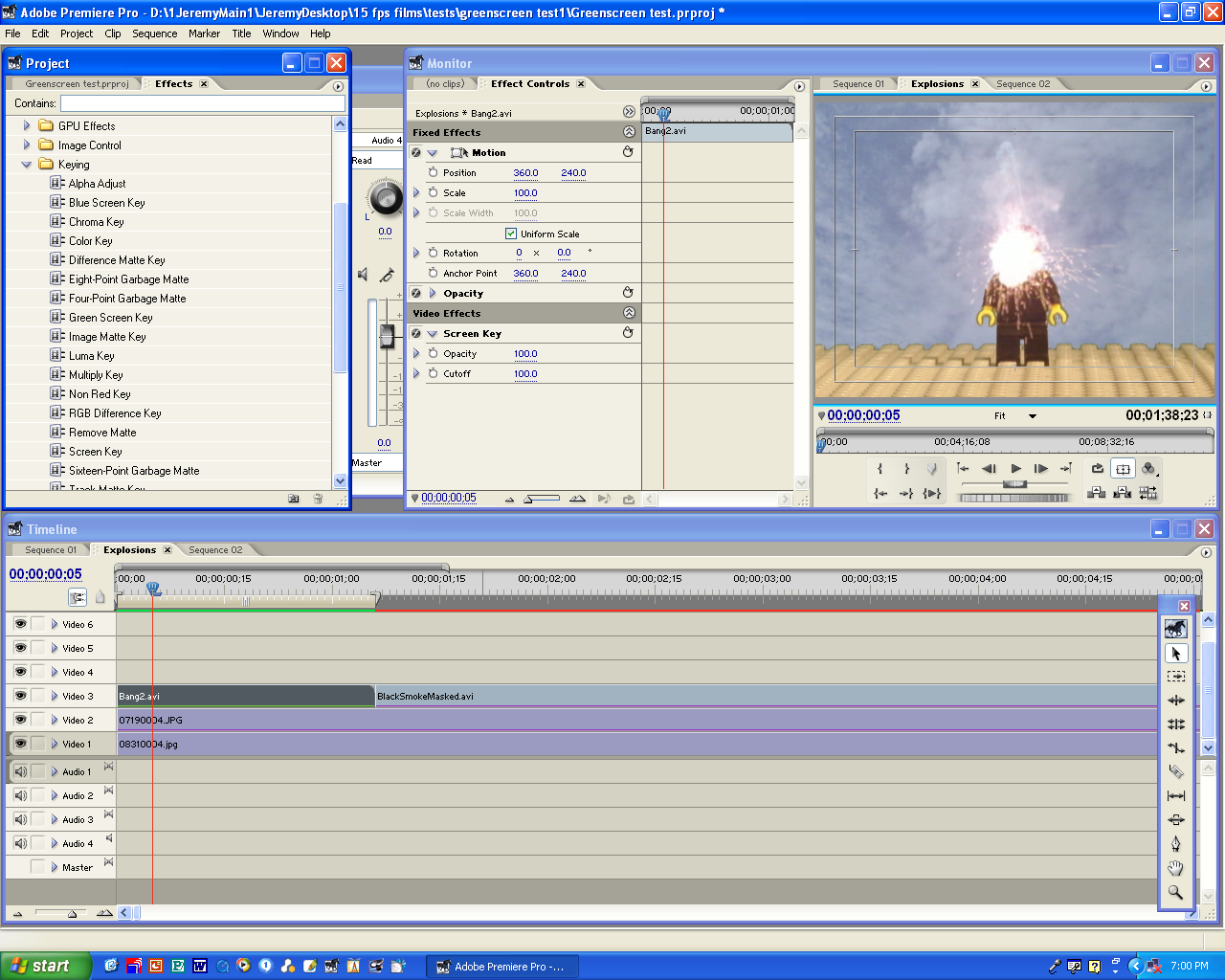
Task: Click the Extract button in Monitor
Action: click(1123, 493)
